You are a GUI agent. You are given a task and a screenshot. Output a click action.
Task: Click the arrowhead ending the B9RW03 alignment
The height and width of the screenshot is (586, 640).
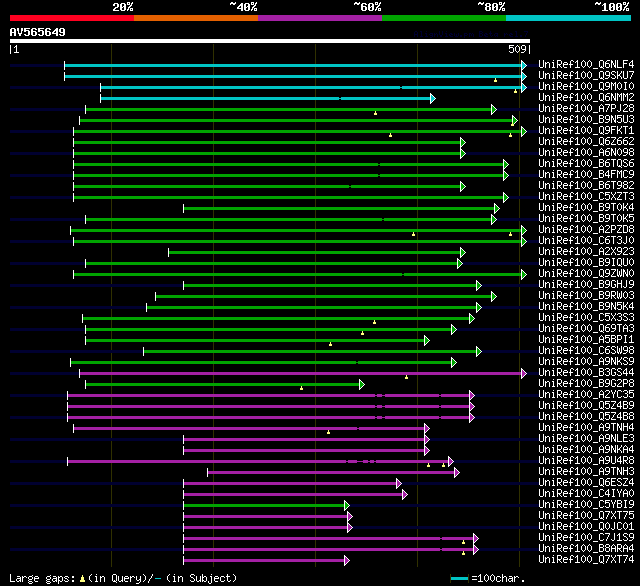pos(494,297)
